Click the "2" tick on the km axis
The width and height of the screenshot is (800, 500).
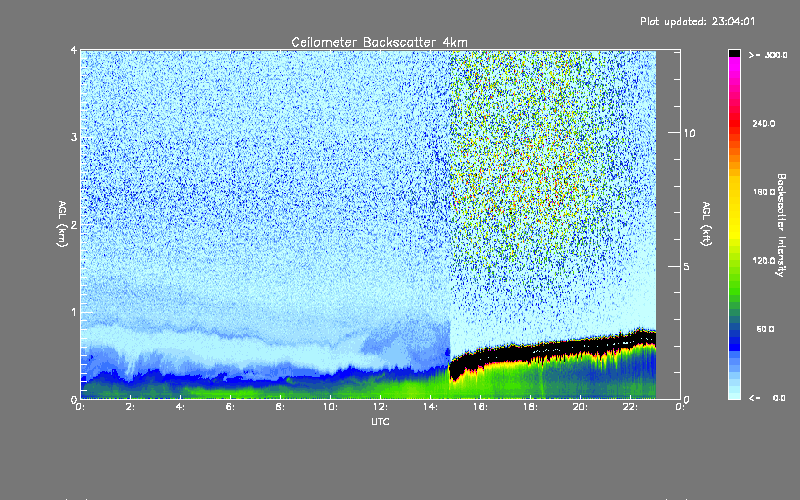[74, 225]
